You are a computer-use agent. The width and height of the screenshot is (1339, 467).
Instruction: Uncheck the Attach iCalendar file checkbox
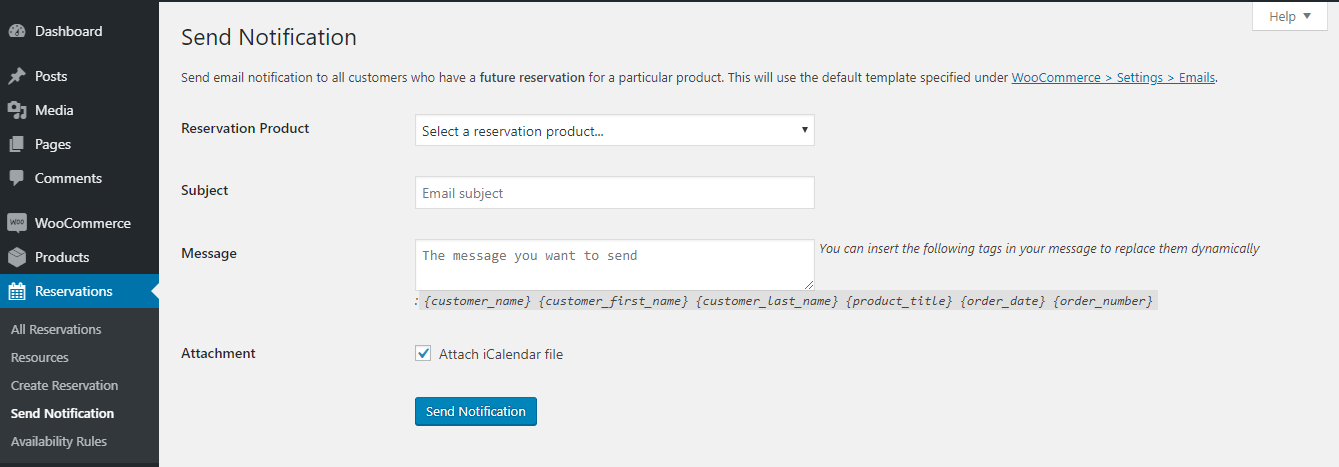pos(424,353)
